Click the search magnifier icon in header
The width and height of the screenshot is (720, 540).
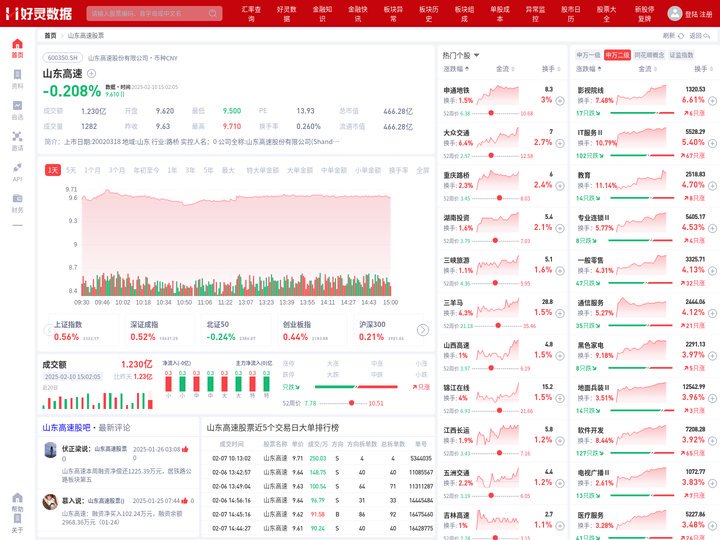[213, 13]
